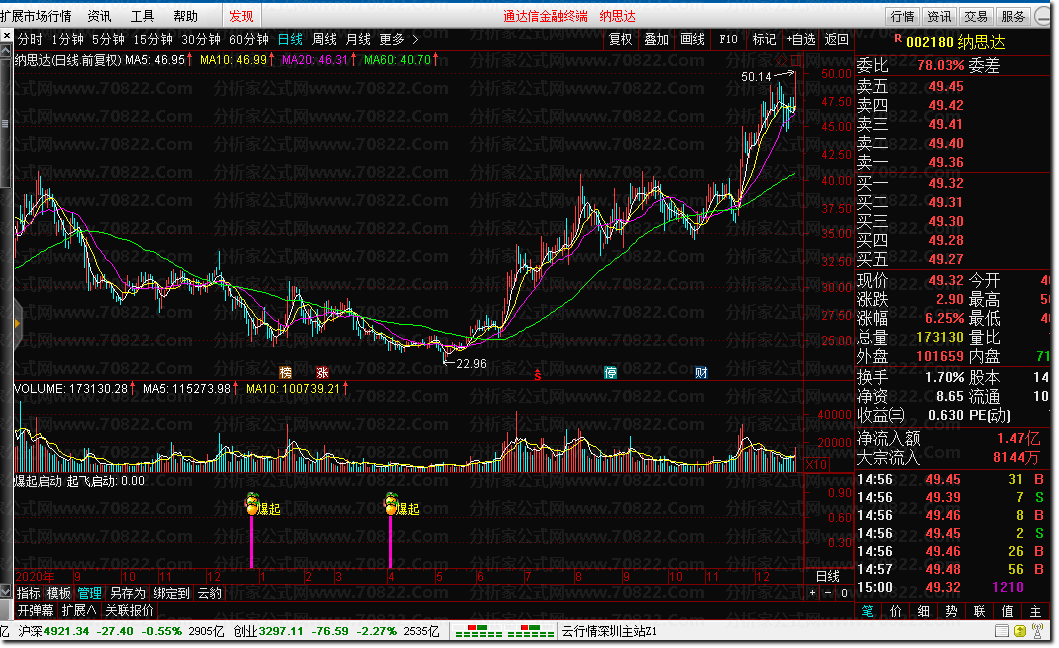The width and height of the screenshot is (1059, 648).
Task: Select the 日线 daily period
Action: [290, 40]
